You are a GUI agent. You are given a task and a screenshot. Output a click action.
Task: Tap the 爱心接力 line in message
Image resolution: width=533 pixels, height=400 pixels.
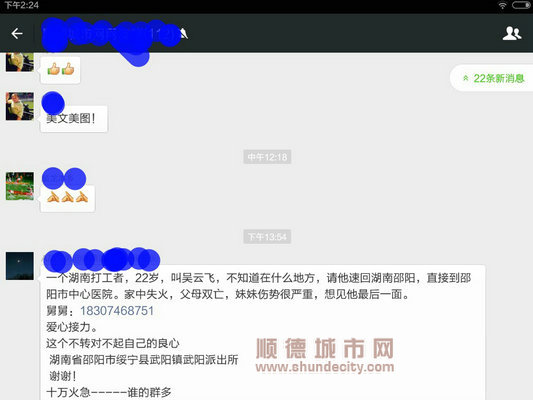click(72, 327)
